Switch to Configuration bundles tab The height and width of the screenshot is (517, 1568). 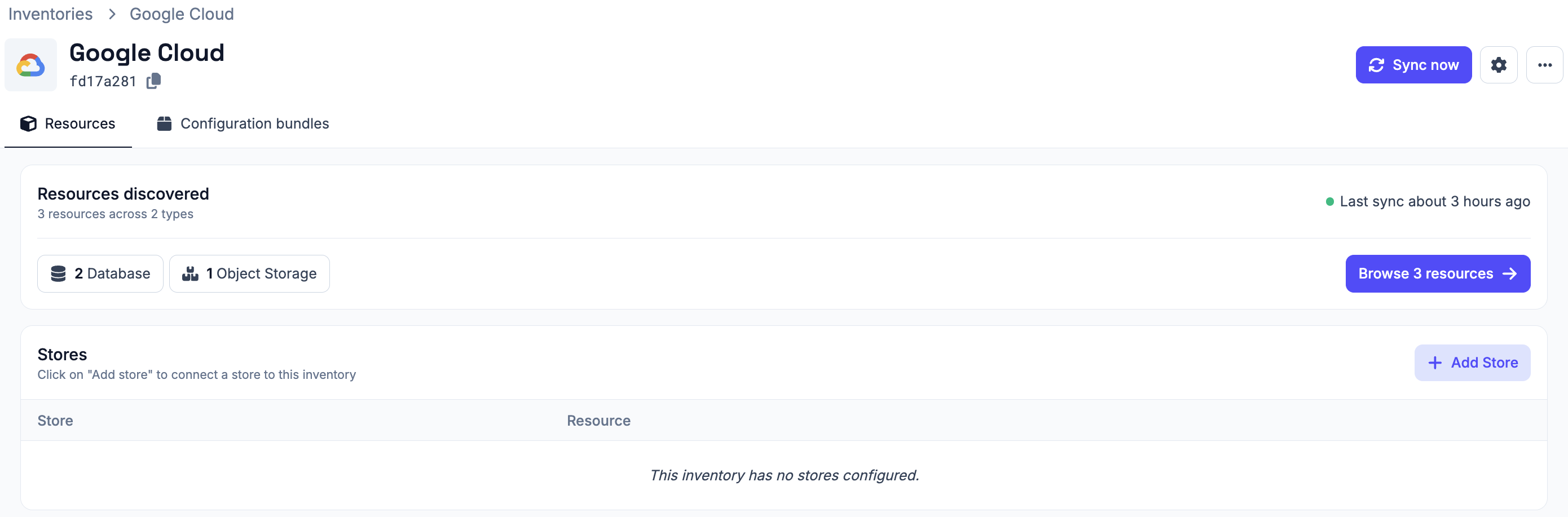pyautogui.click(x=243, y=123)
